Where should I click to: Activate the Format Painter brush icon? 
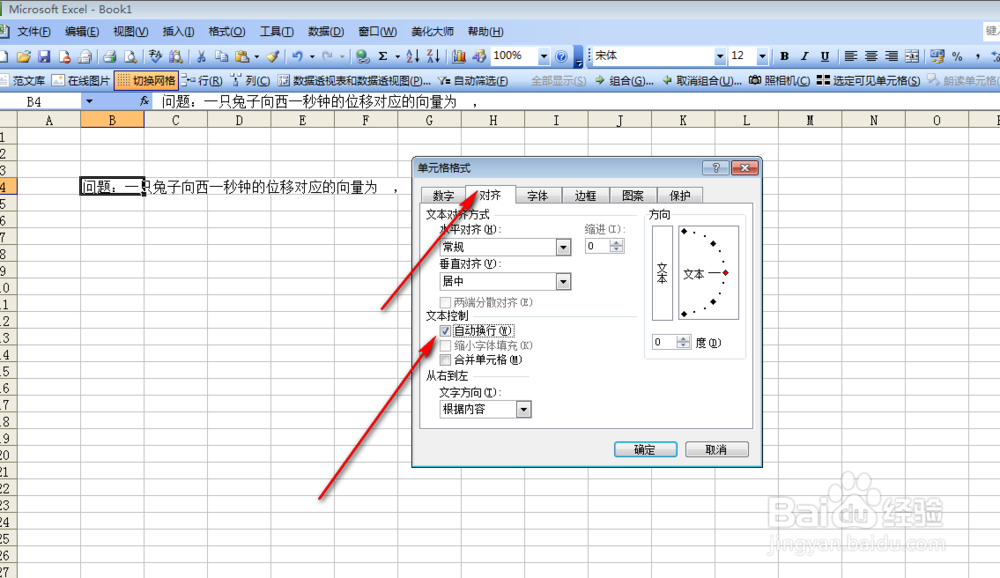click(272, 57)
